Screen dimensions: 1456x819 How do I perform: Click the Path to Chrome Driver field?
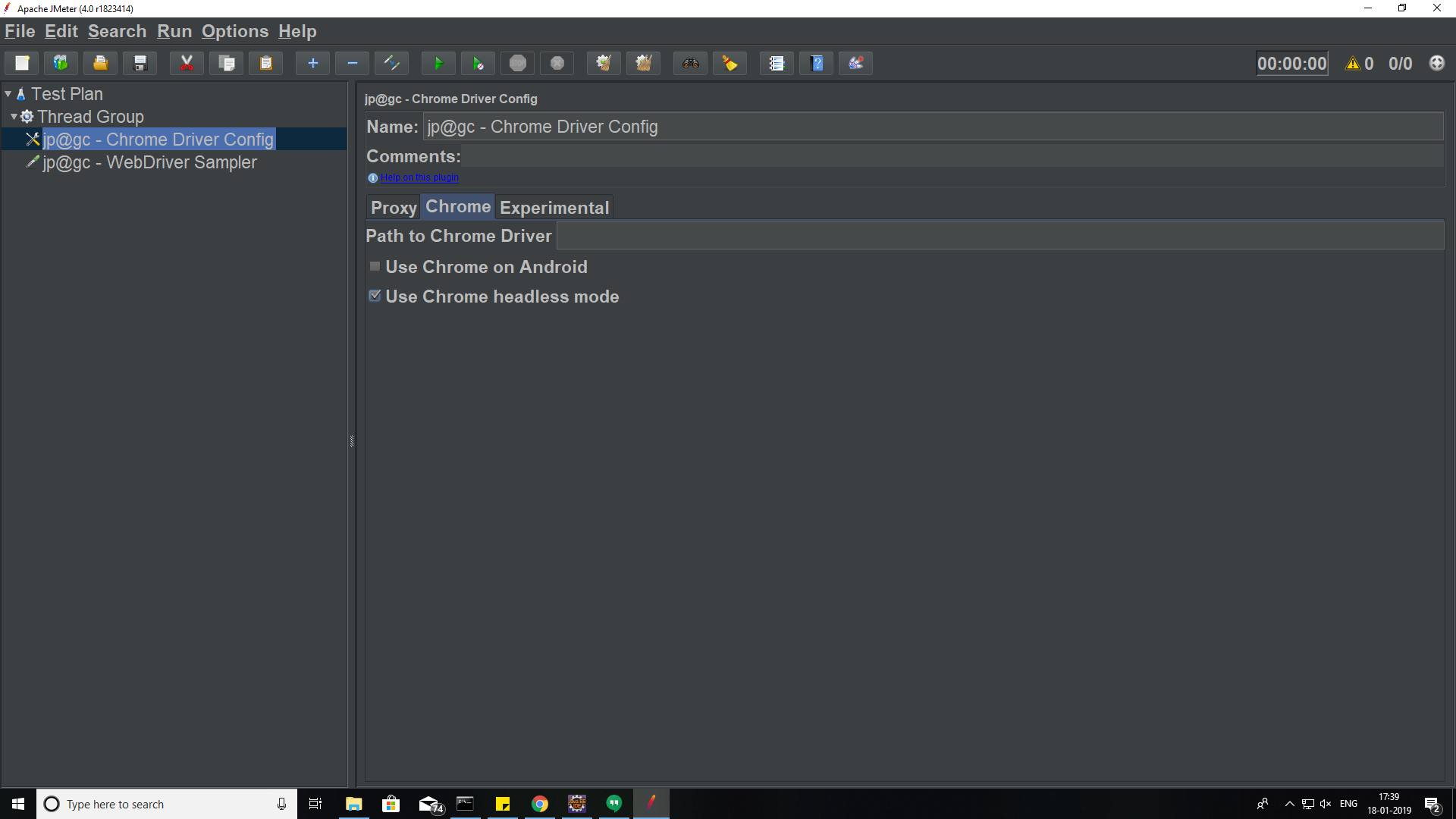[x=999, y=236]
